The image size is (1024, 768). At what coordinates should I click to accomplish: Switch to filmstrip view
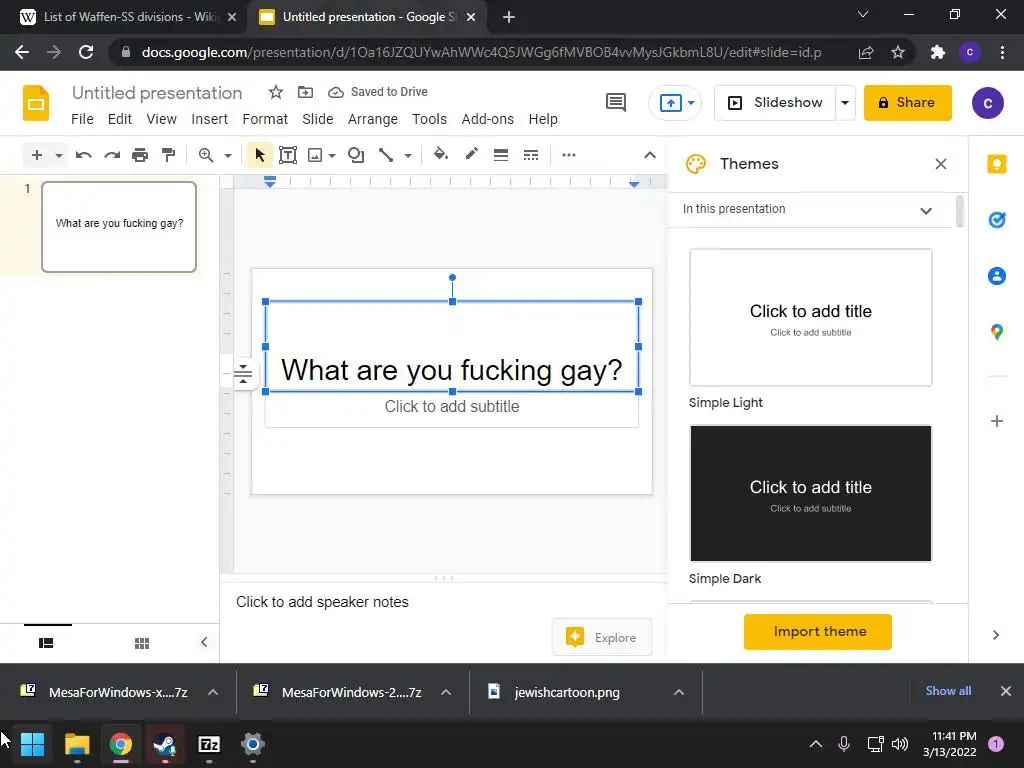pyautogui.click(x=46, y=643)
